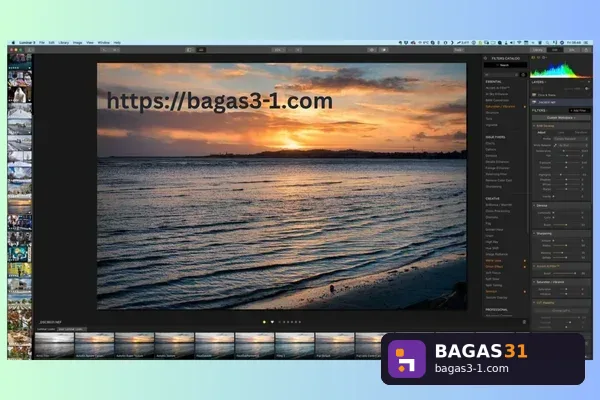Select Cross Processing in catalog
The height and width of the screenshot is (400, 600).
[x=497, y=211]
